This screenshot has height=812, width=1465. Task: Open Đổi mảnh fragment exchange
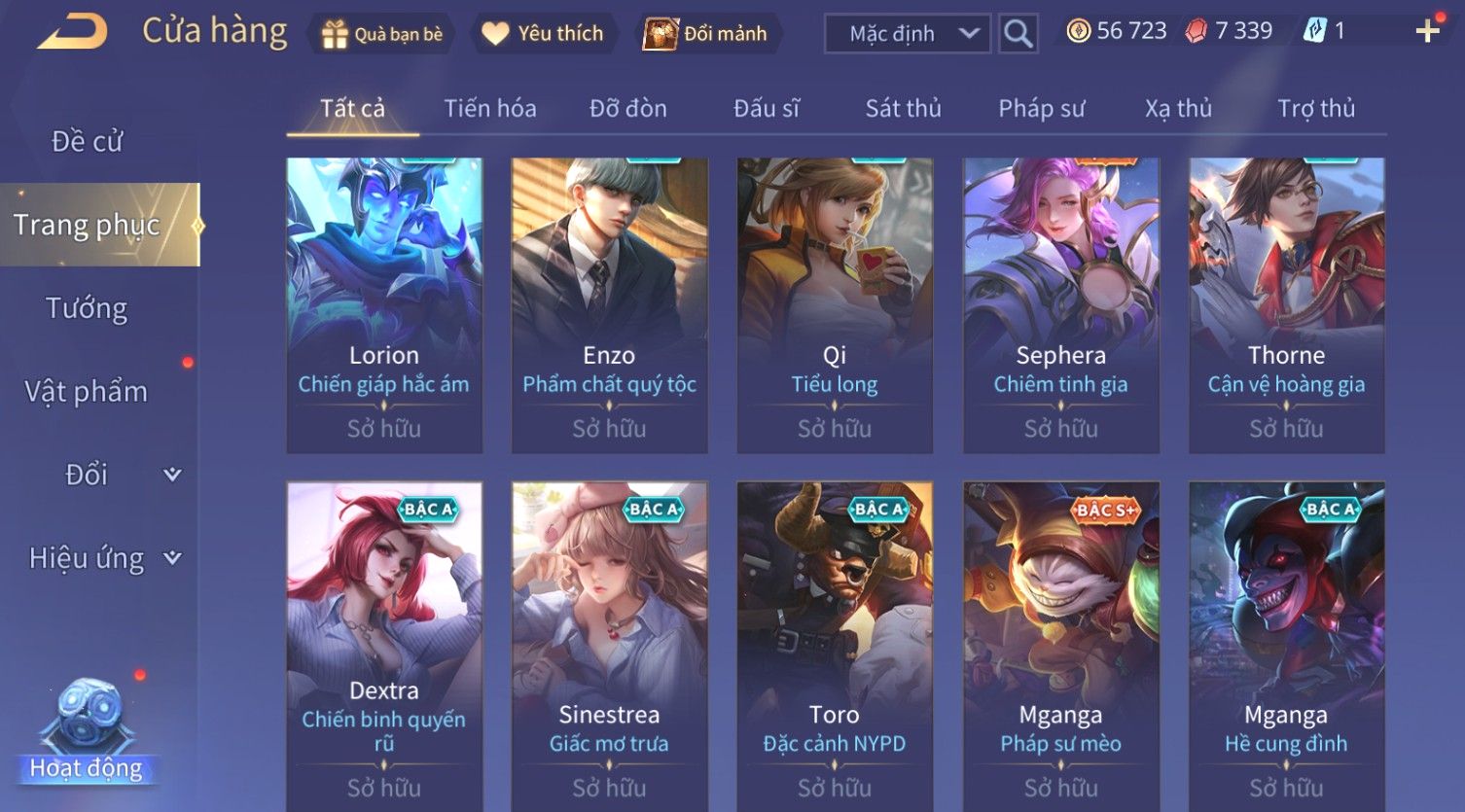(x=707, y=34)
